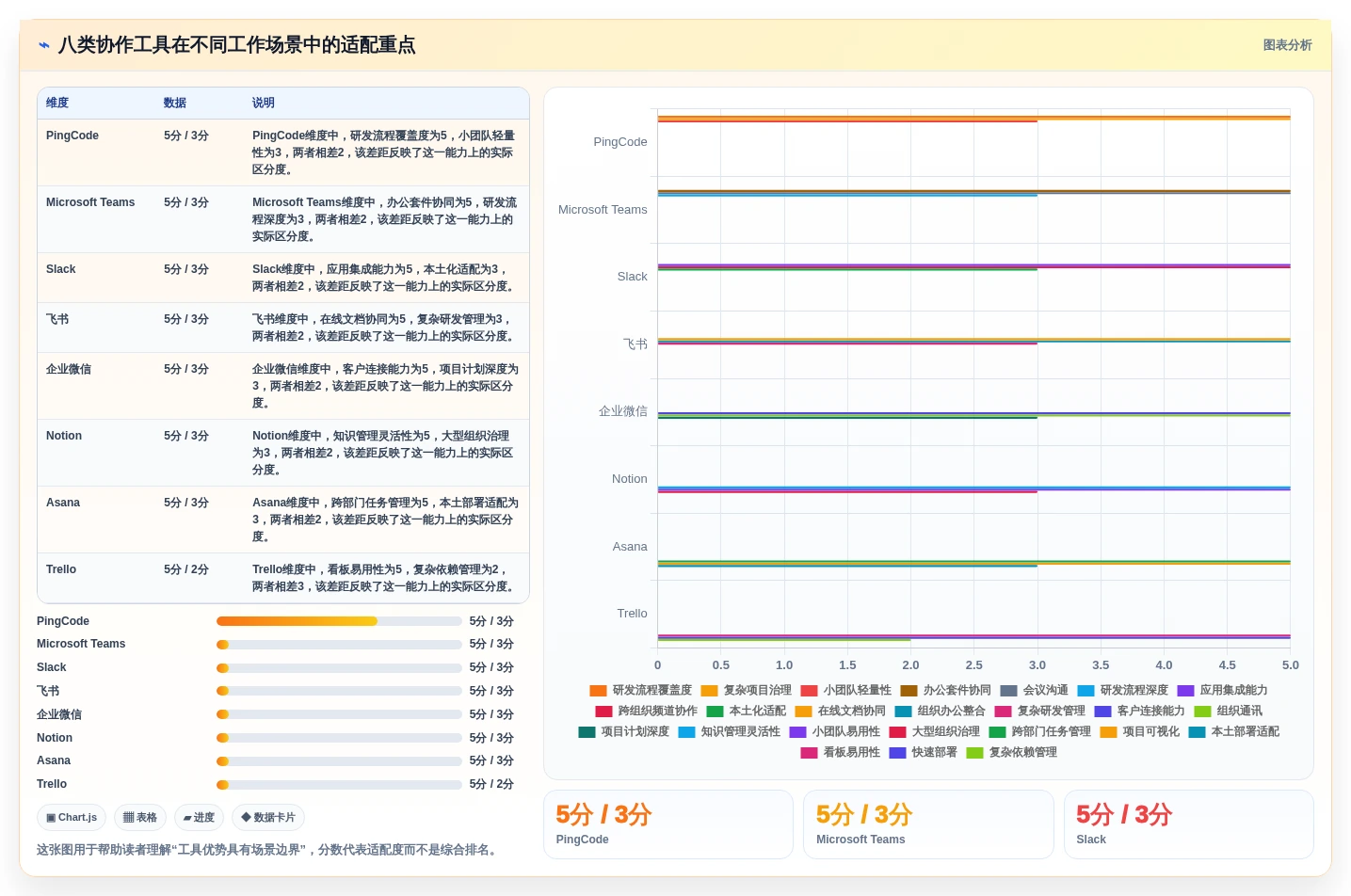Toggle 本土部署适配 legend item
The width and height of the screenshot is (1351, 896).
click(1233, 732)
